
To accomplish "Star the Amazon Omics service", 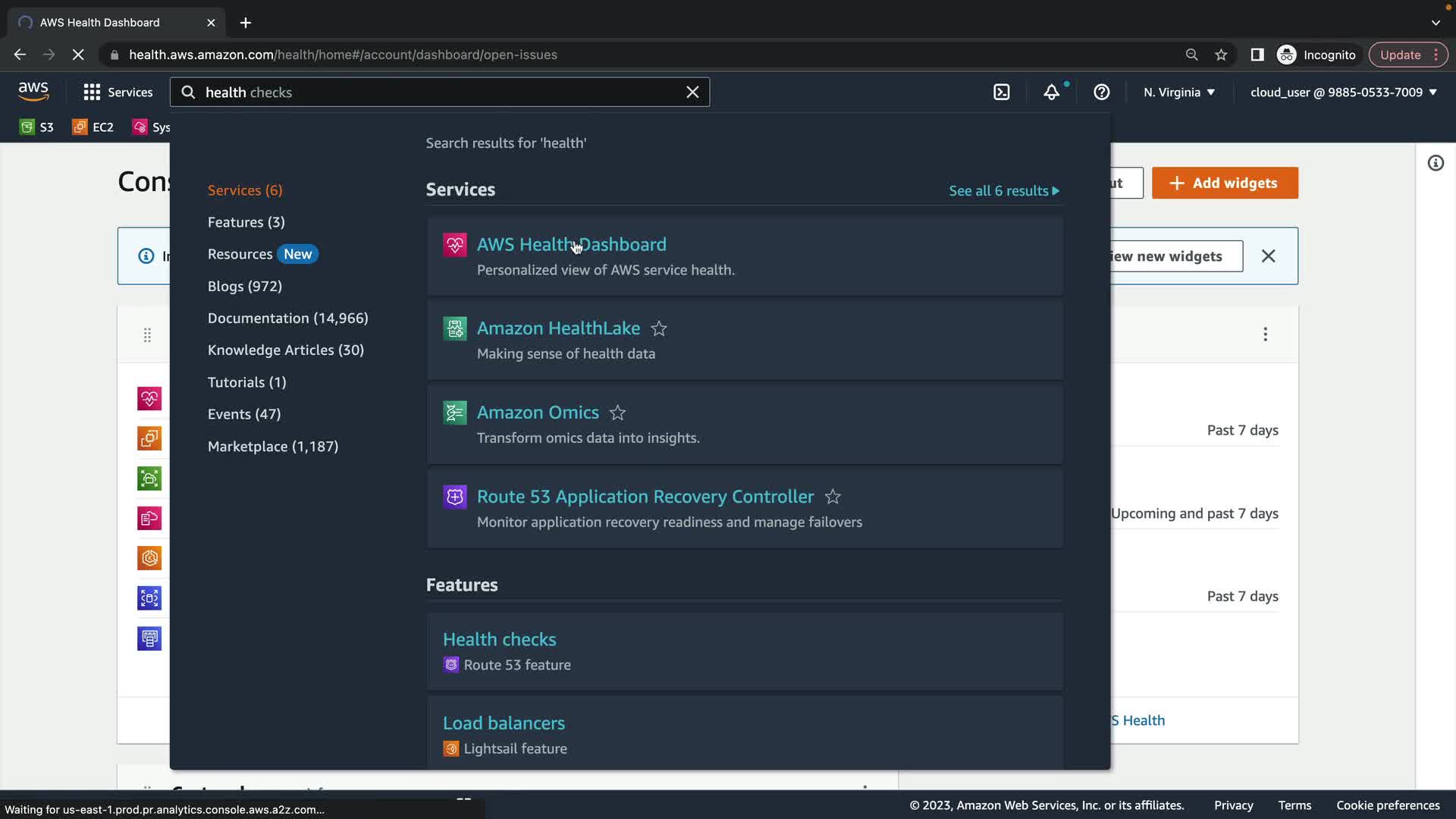I will tap(617, 413).
